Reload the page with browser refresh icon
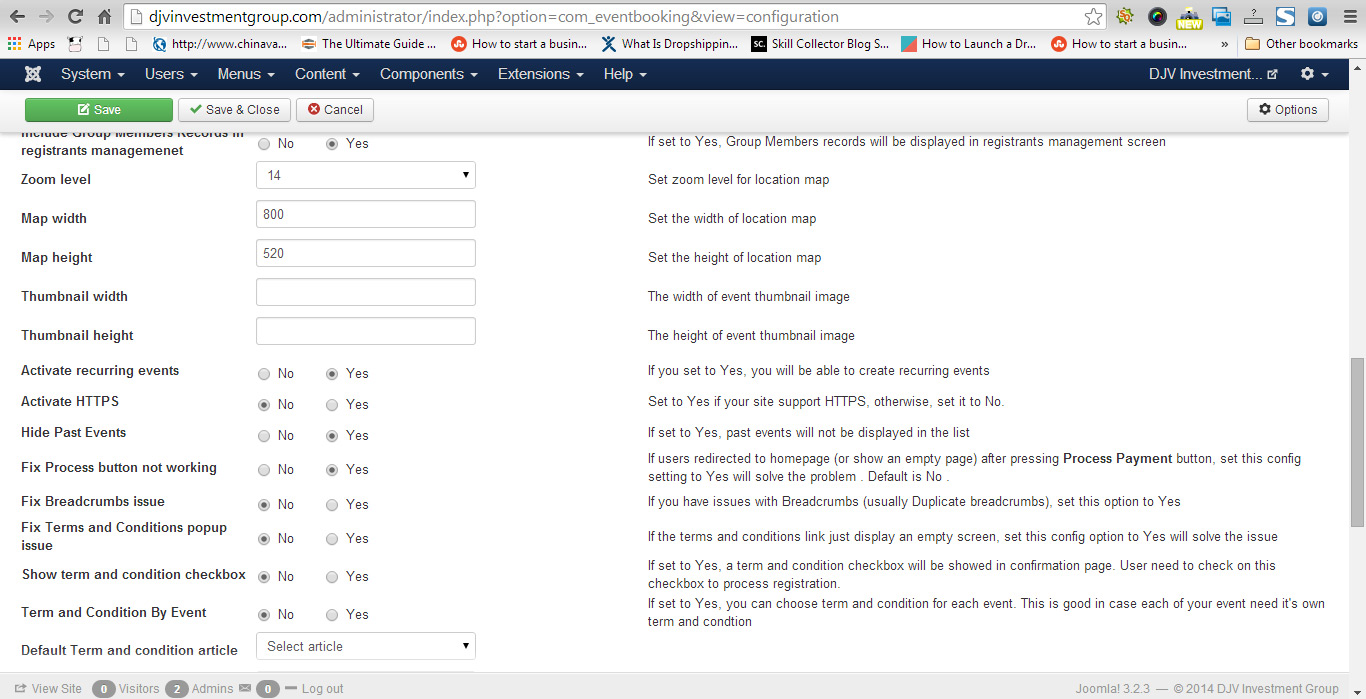This screenshot has height=699, width=1366. [x=76, y=16]
